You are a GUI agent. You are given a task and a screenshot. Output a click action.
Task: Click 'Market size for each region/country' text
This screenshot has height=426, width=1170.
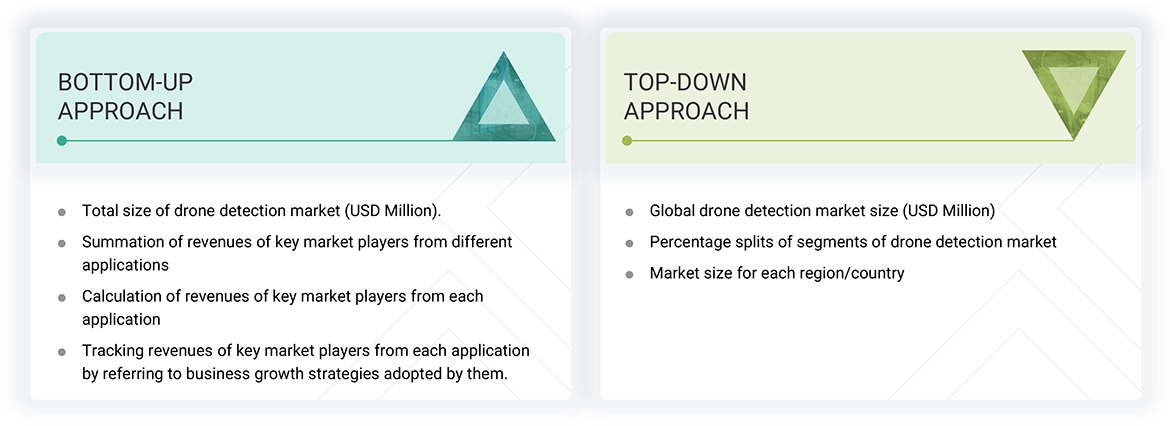click(x=776, y=273)
